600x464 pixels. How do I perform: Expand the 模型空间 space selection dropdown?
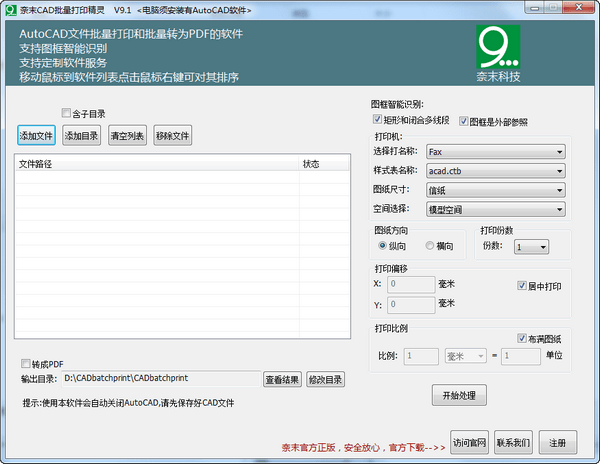point(494,209)
